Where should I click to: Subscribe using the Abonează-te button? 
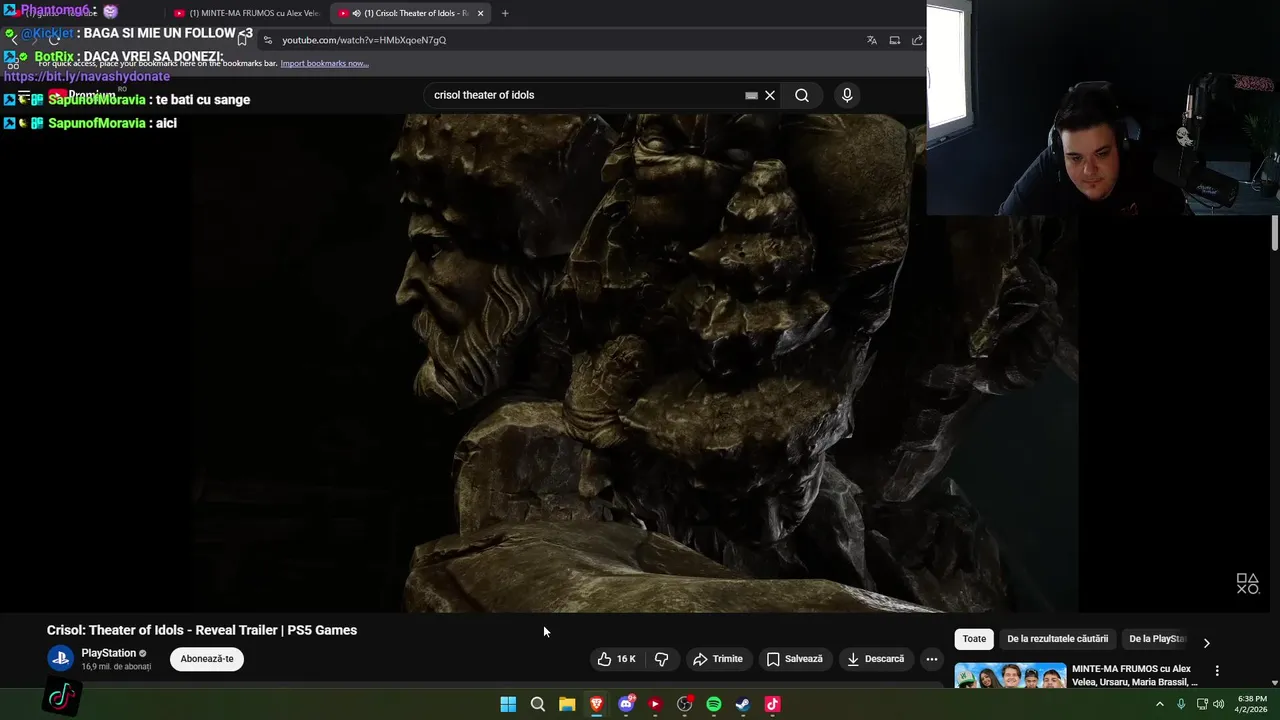coord(207,659)
